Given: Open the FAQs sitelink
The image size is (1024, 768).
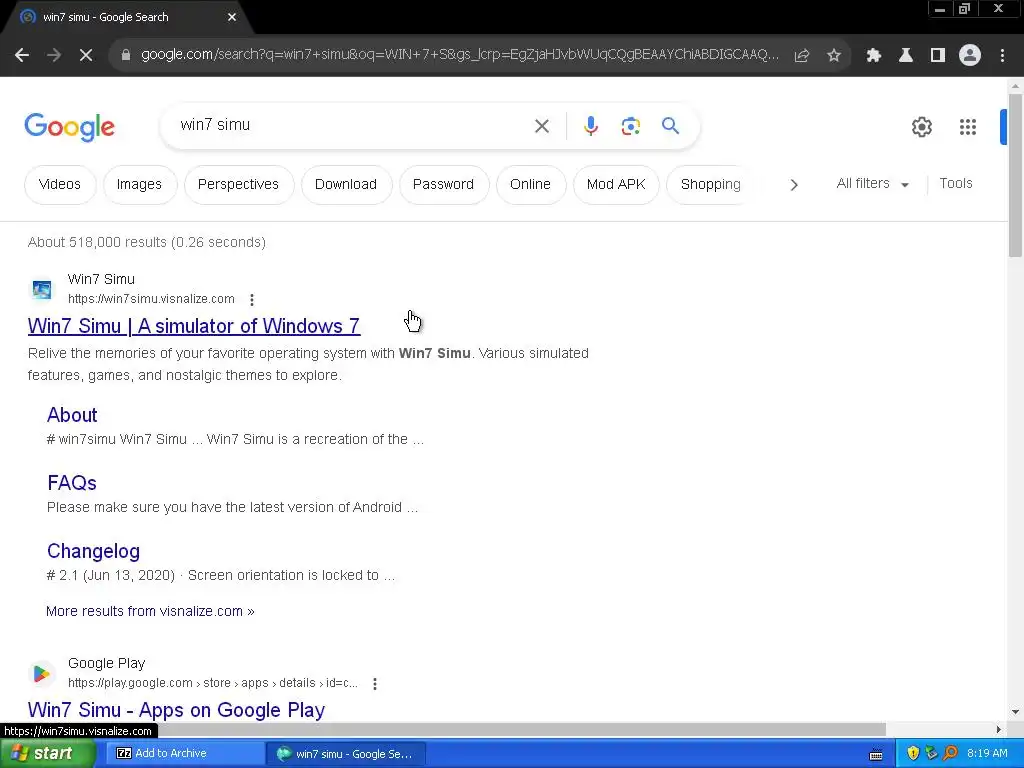Looking at the screenshot, I should 72,483.
